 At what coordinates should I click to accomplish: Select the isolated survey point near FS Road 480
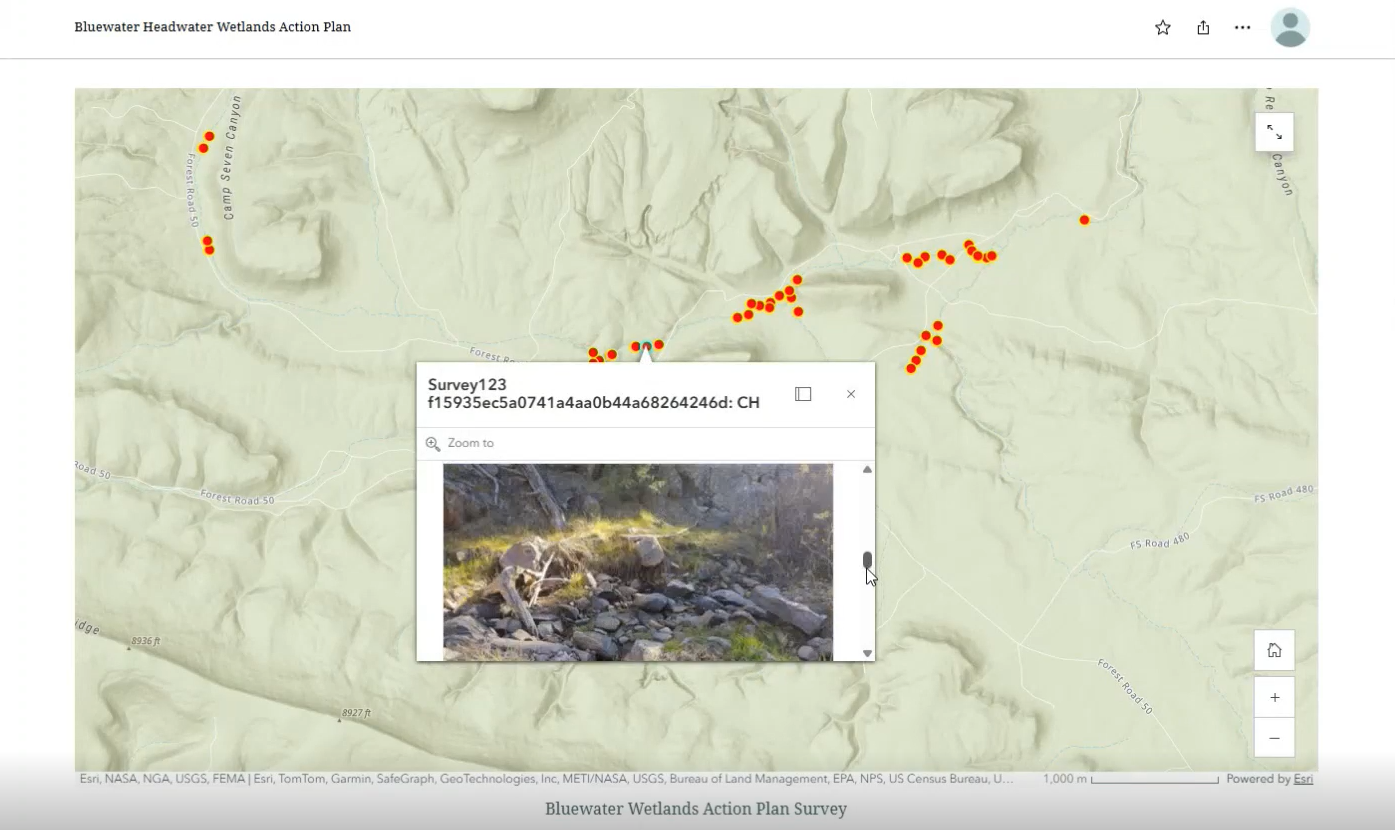[1083, 218]
